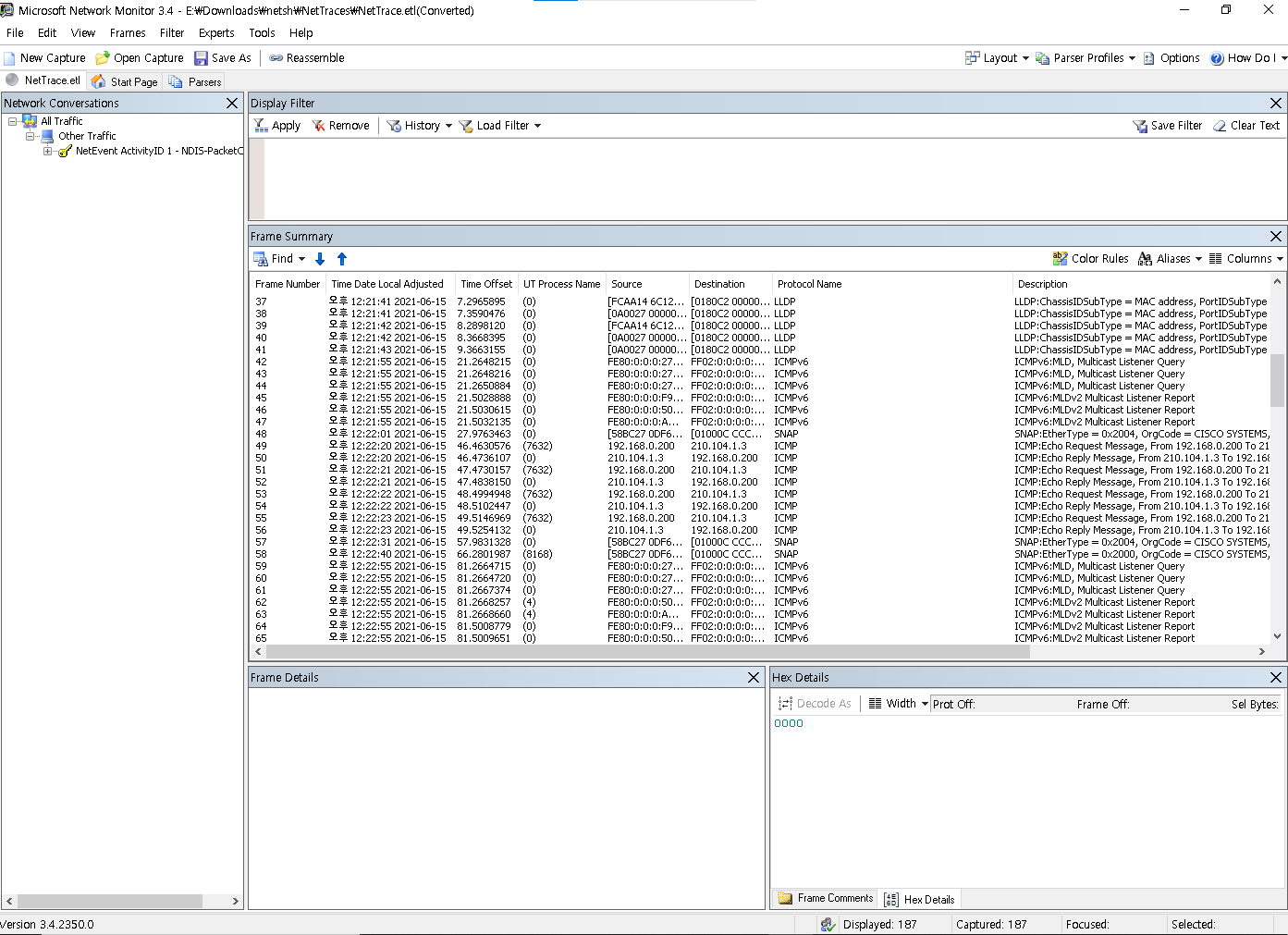Close the Frame Details pane
The height and width of the screenshot is (935, 1288).
[754, 677]
